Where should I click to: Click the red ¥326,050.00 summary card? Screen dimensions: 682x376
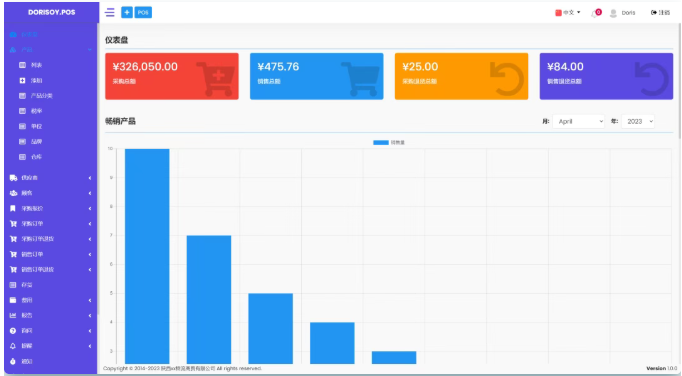pos(172,76)
